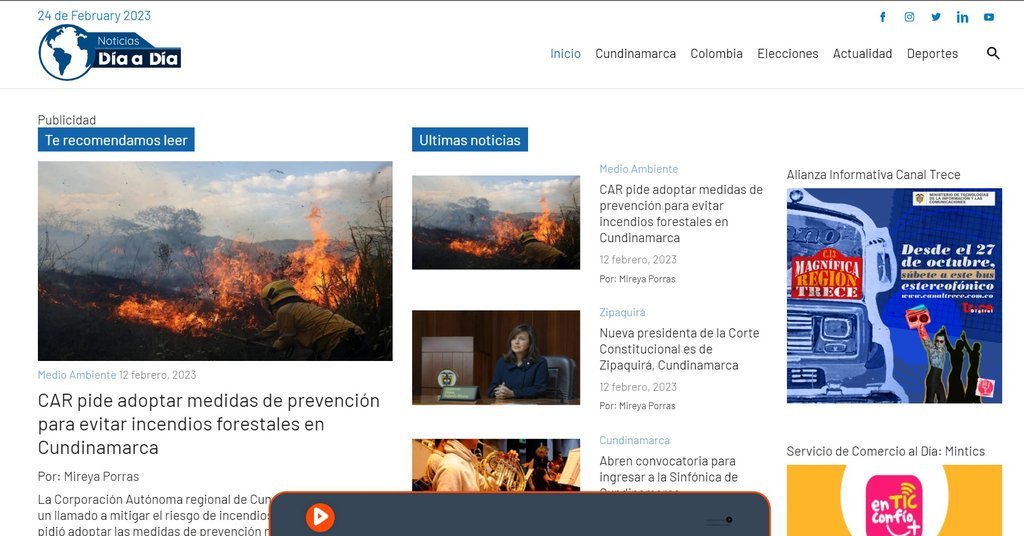Screen dimensions: 1024x536
Task: Click the large featured forest fire image
Action: pyautogui.click(x=215, y=261)
